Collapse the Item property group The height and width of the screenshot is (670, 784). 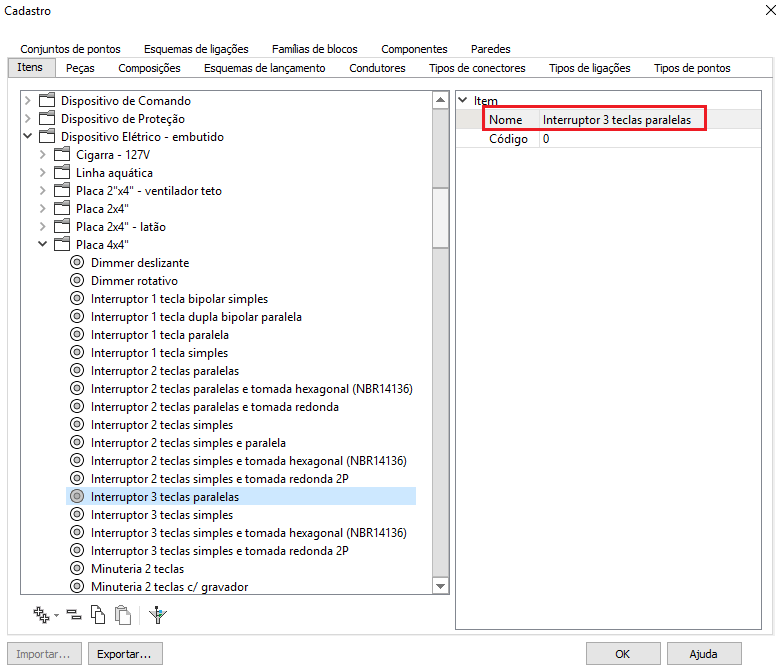click(462, 101)
